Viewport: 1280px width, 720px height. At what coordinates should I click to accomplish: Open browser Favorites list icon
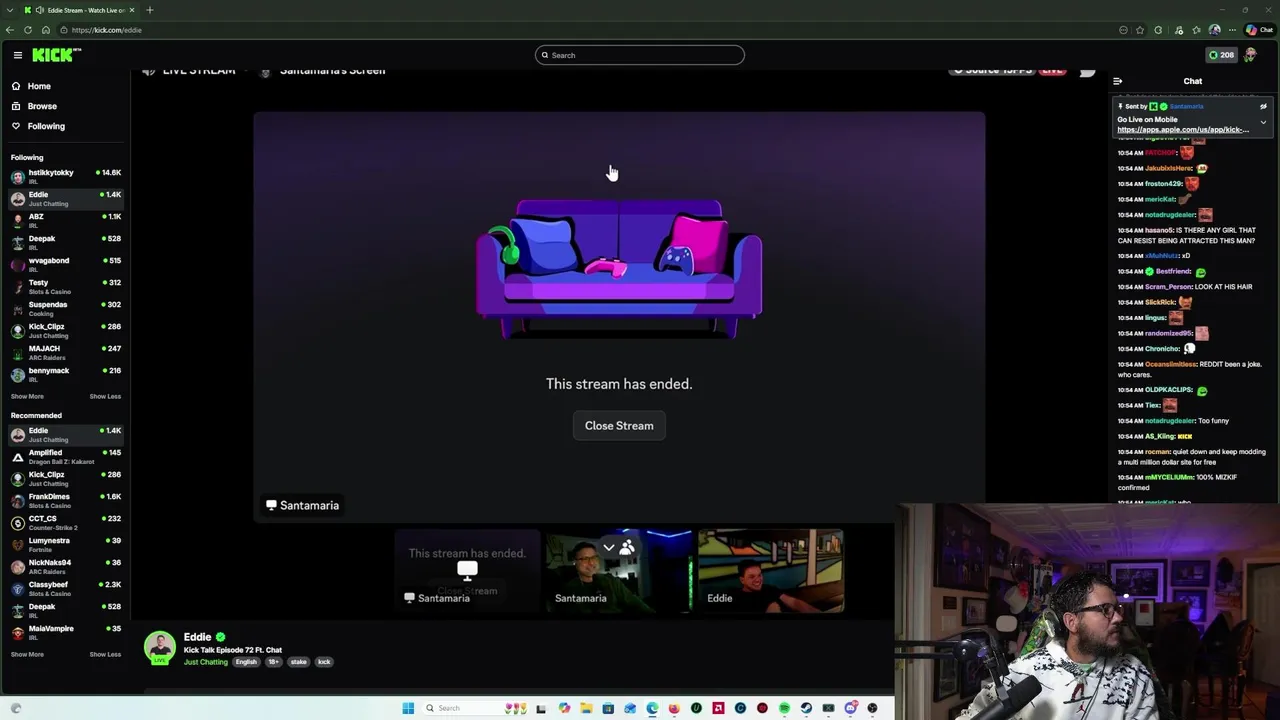1196,30
